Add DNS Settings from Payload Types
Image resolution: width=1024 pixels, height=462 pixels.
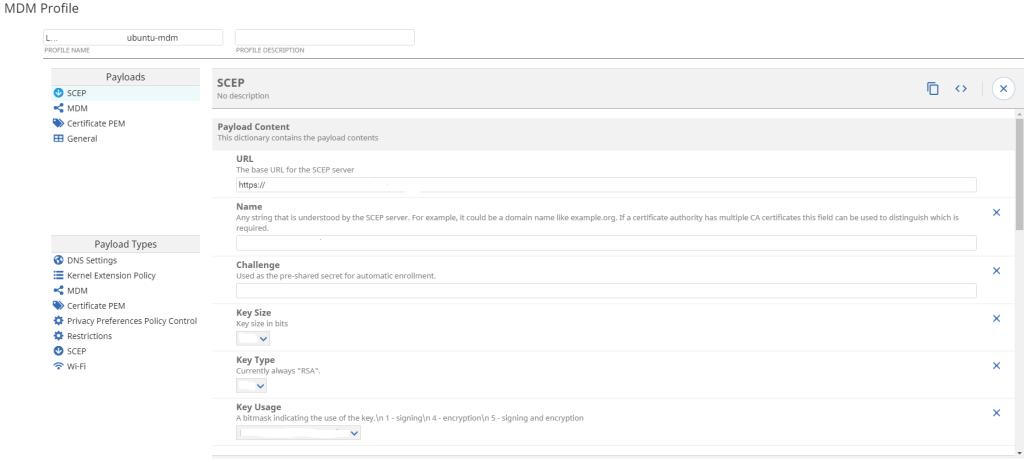tap(91, 260)
